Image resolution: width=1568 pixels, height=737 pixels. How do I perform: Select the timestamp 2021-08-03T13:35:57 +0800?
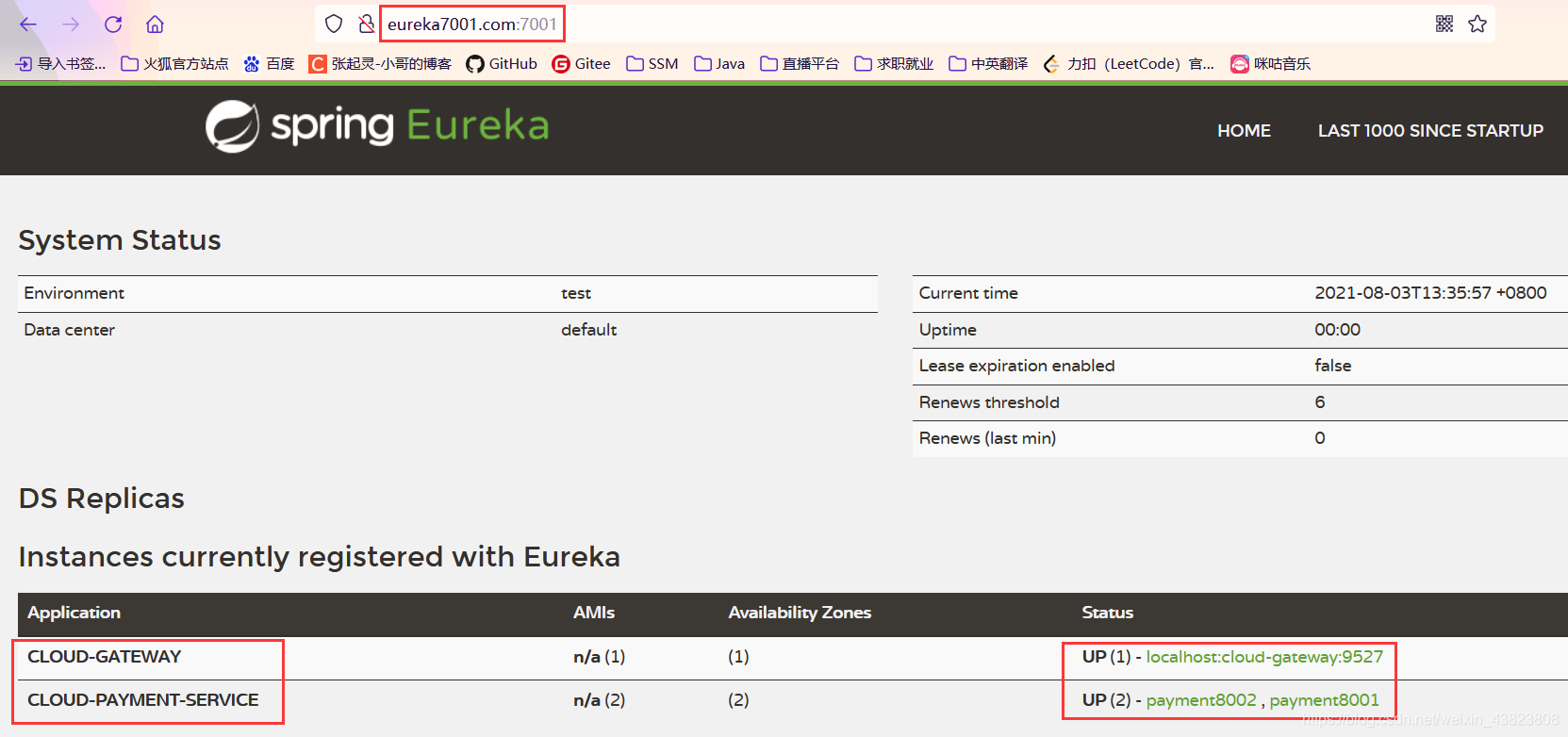1430,293
